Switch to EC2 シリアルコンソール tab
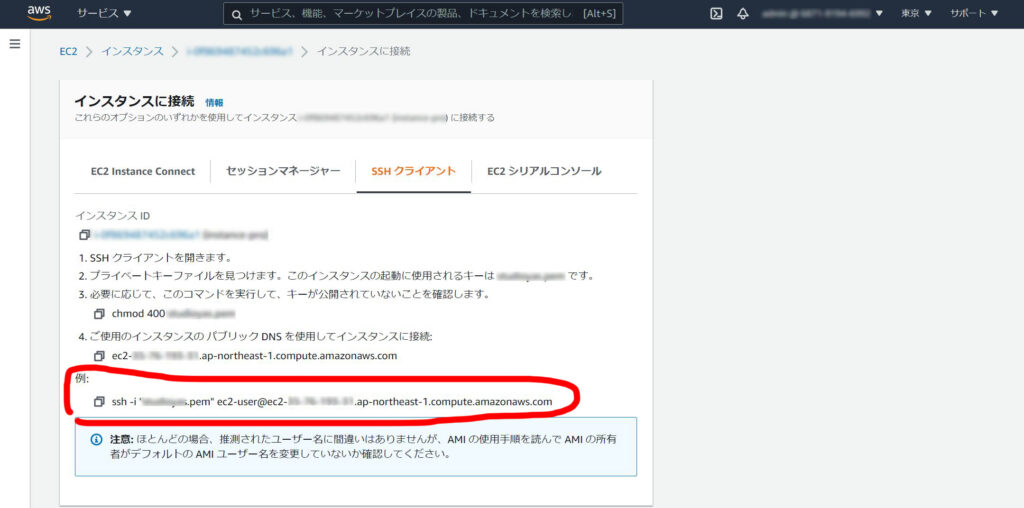 (544, 171)
